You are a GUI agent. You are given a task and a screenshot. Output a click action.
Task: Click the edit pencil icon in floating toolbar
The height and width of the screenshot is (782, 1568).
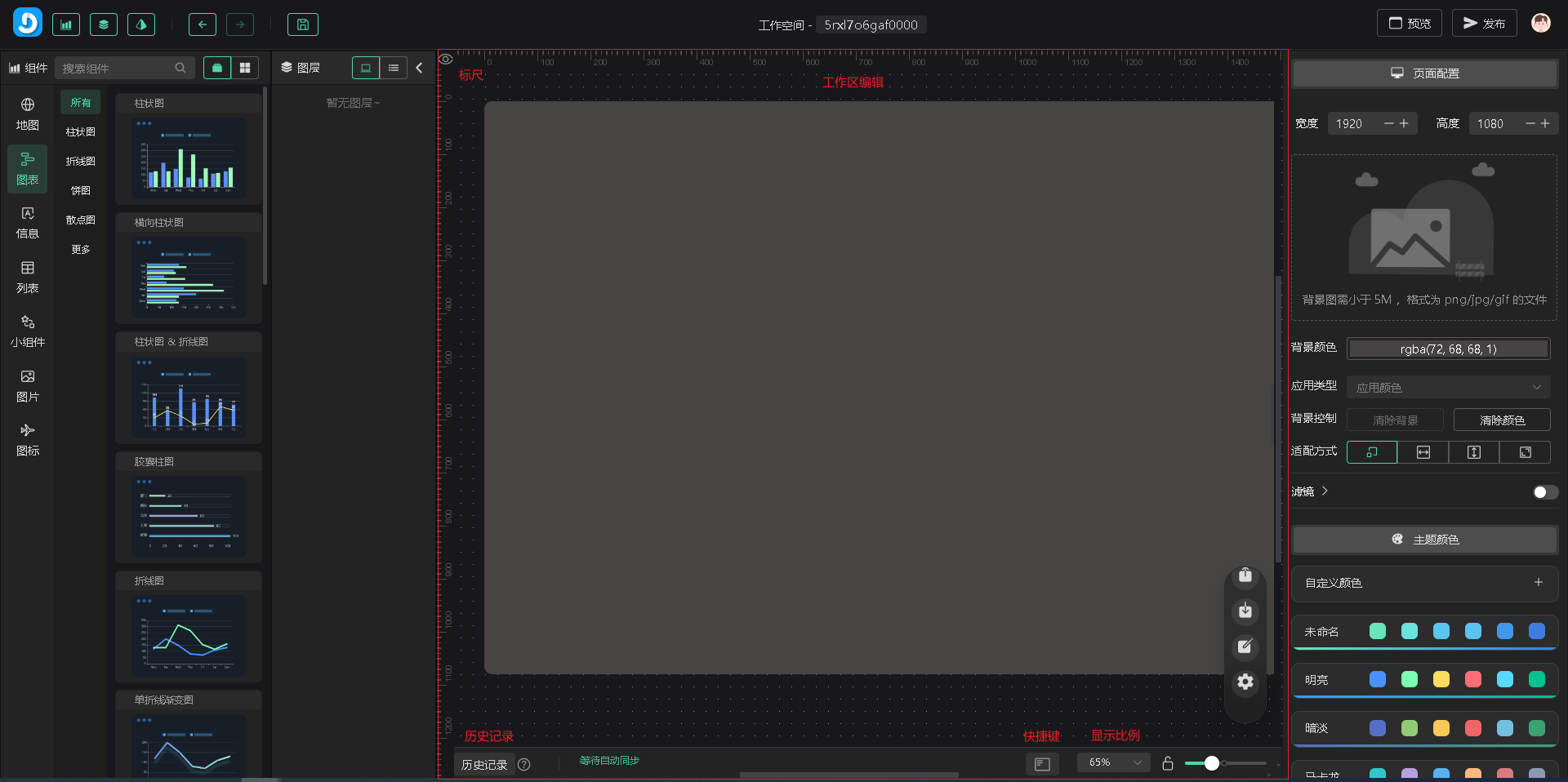(1245, 646)
